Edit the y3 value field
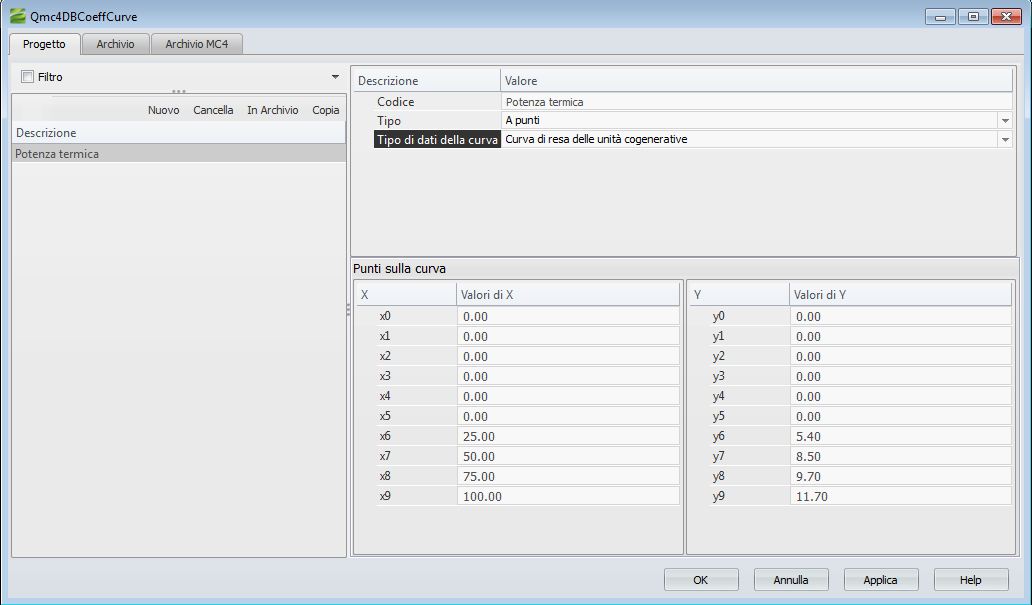This screenshot has height=605, width=1032. click(900, 377)
